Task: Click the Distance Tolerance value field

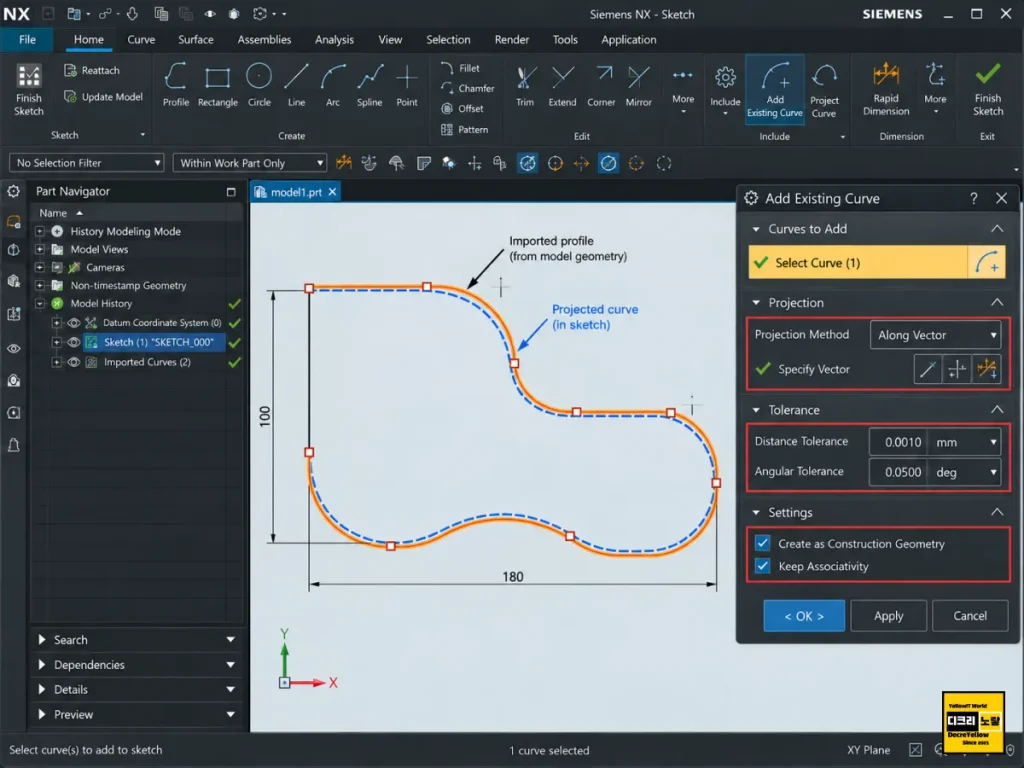Action: (899, 442)
